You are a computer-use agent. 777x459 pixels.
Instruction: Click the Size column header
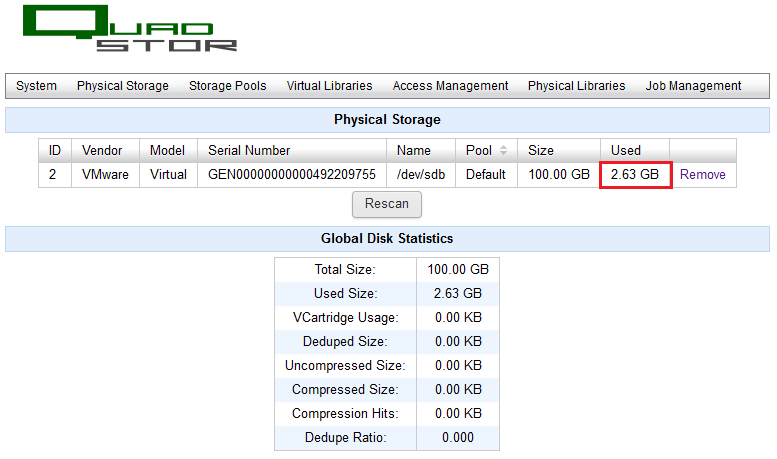559,150
